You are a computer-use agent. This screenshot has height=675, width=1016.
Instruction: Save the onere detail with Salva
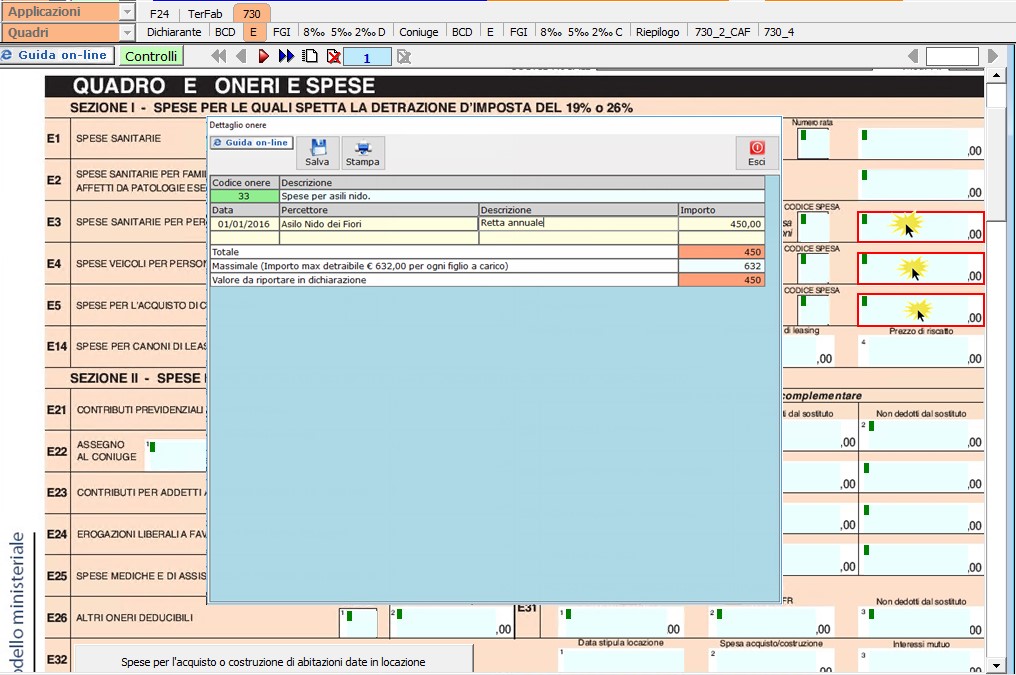tap(318, 153)
